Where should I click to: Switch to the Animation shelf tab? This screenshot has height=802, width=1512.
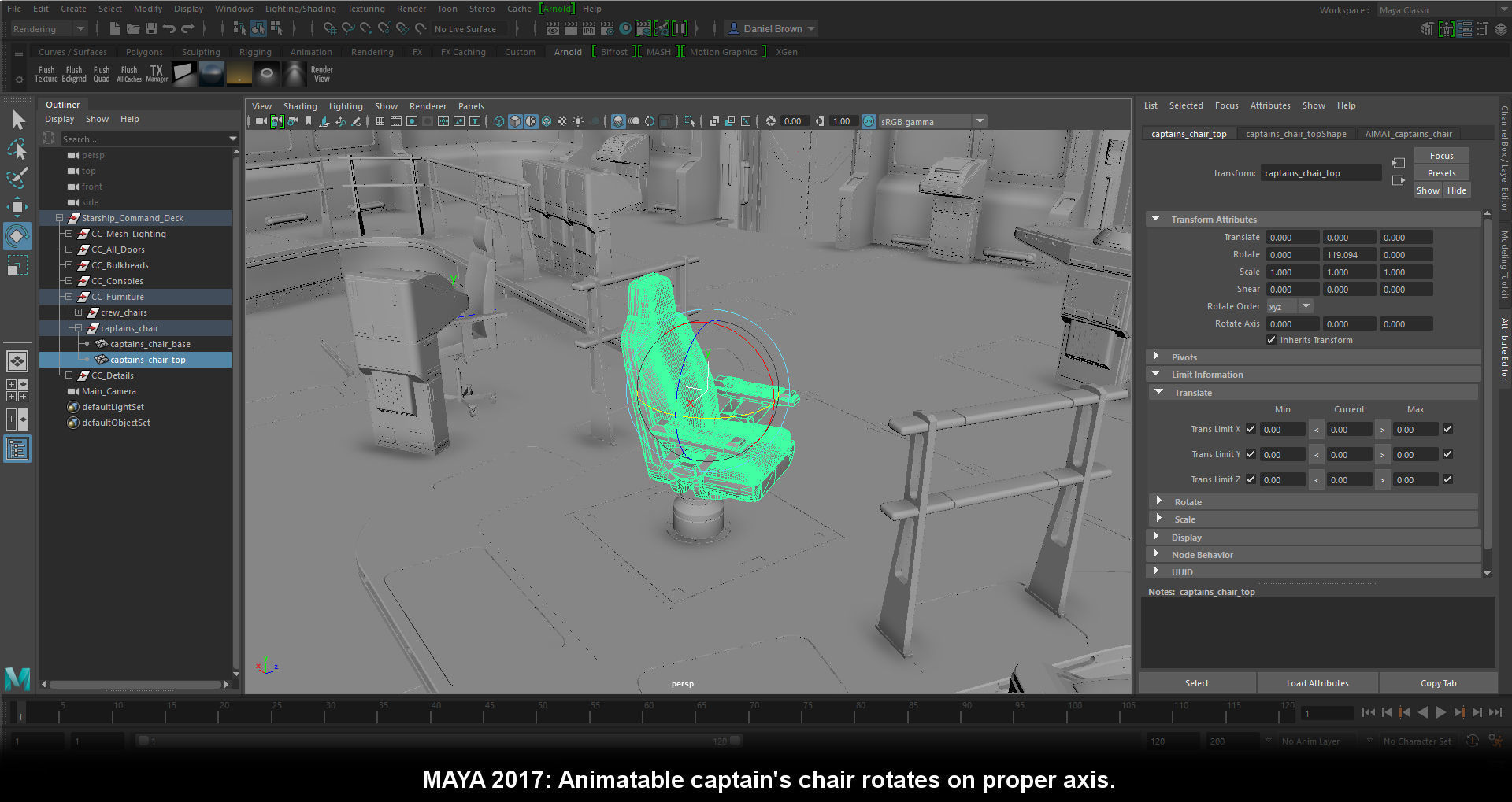(311, 52)
